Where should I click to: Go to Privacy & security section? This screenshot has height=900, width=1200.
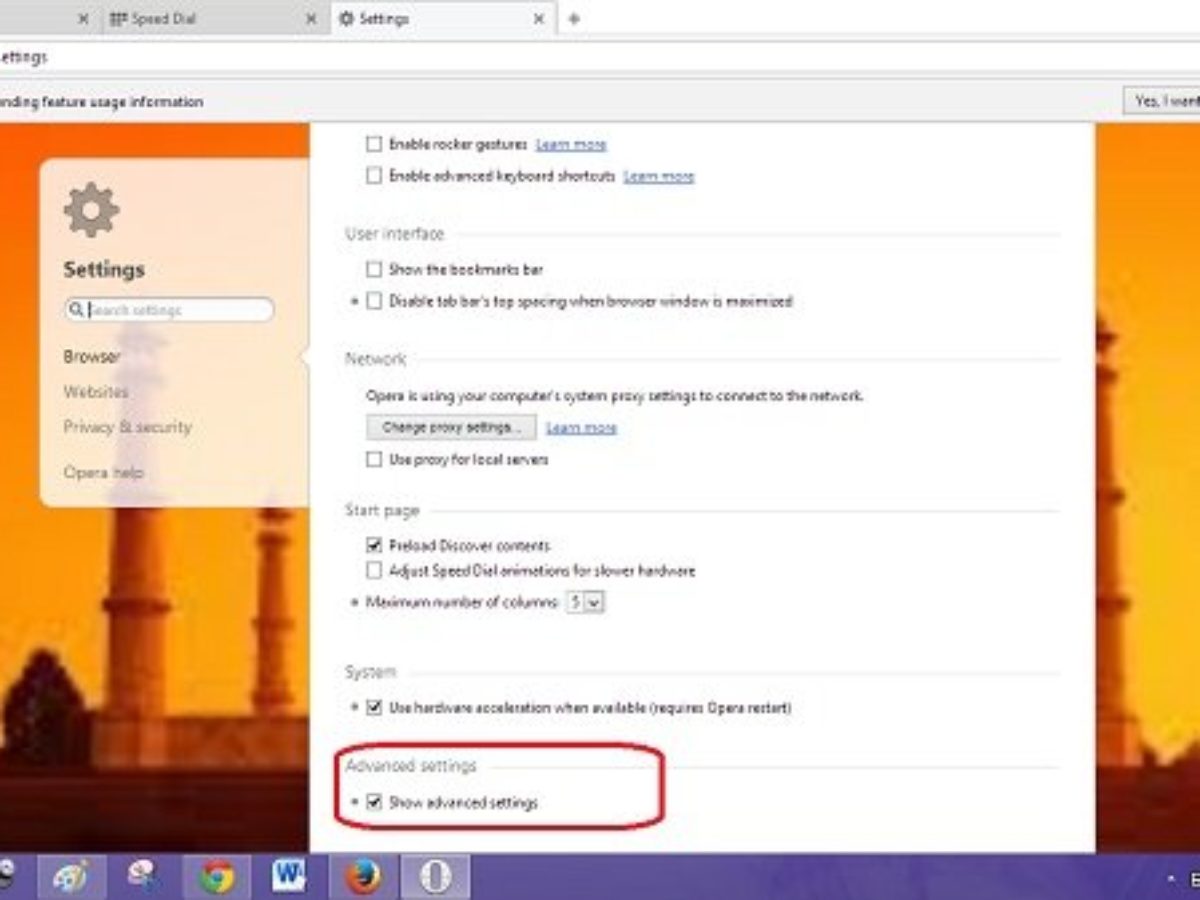tap(127, 427)
